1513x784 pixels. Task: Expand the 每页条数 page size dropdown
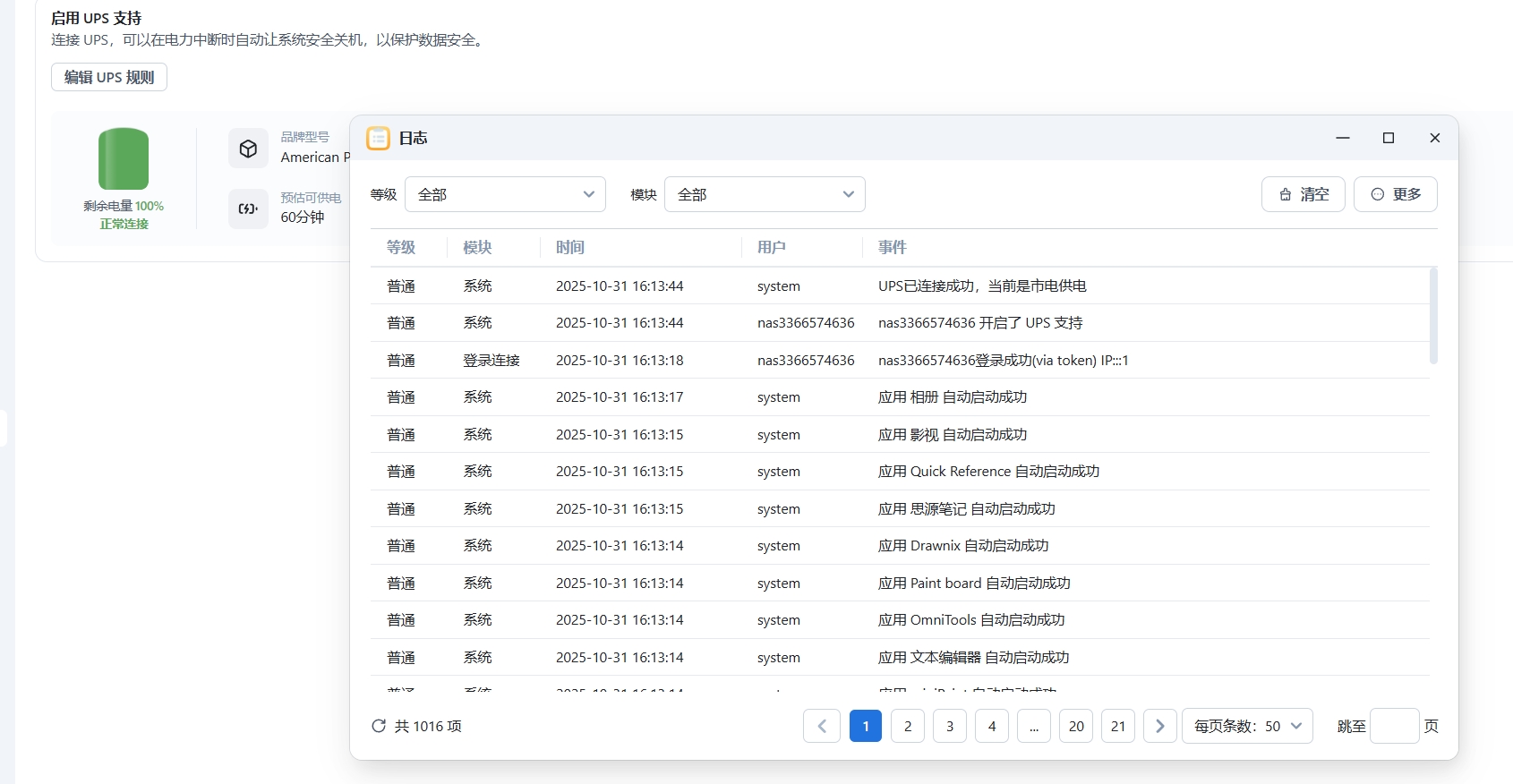[x=1247, y=726]
